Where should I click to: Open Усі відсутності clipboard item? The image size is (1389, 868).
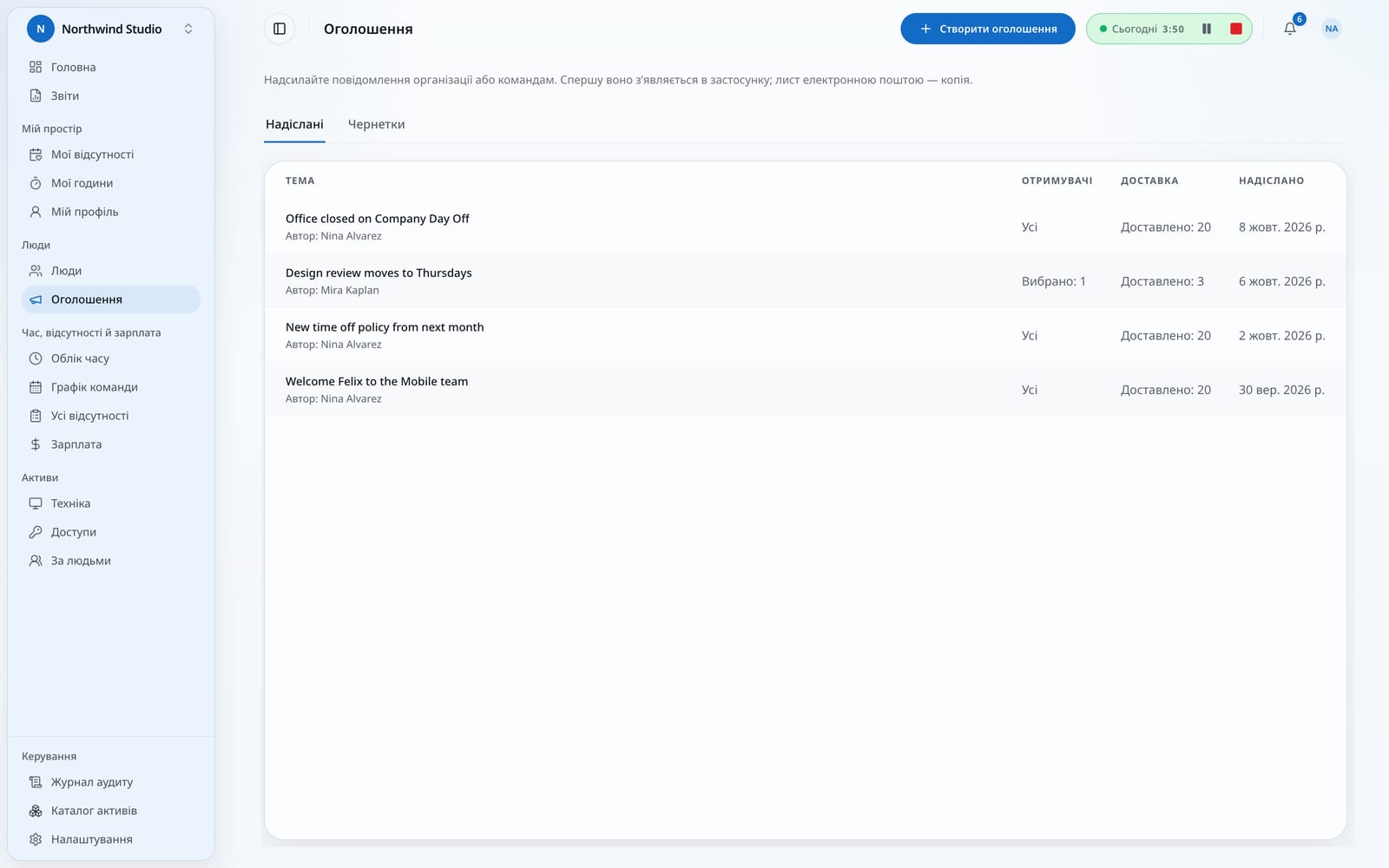(111, 416)
